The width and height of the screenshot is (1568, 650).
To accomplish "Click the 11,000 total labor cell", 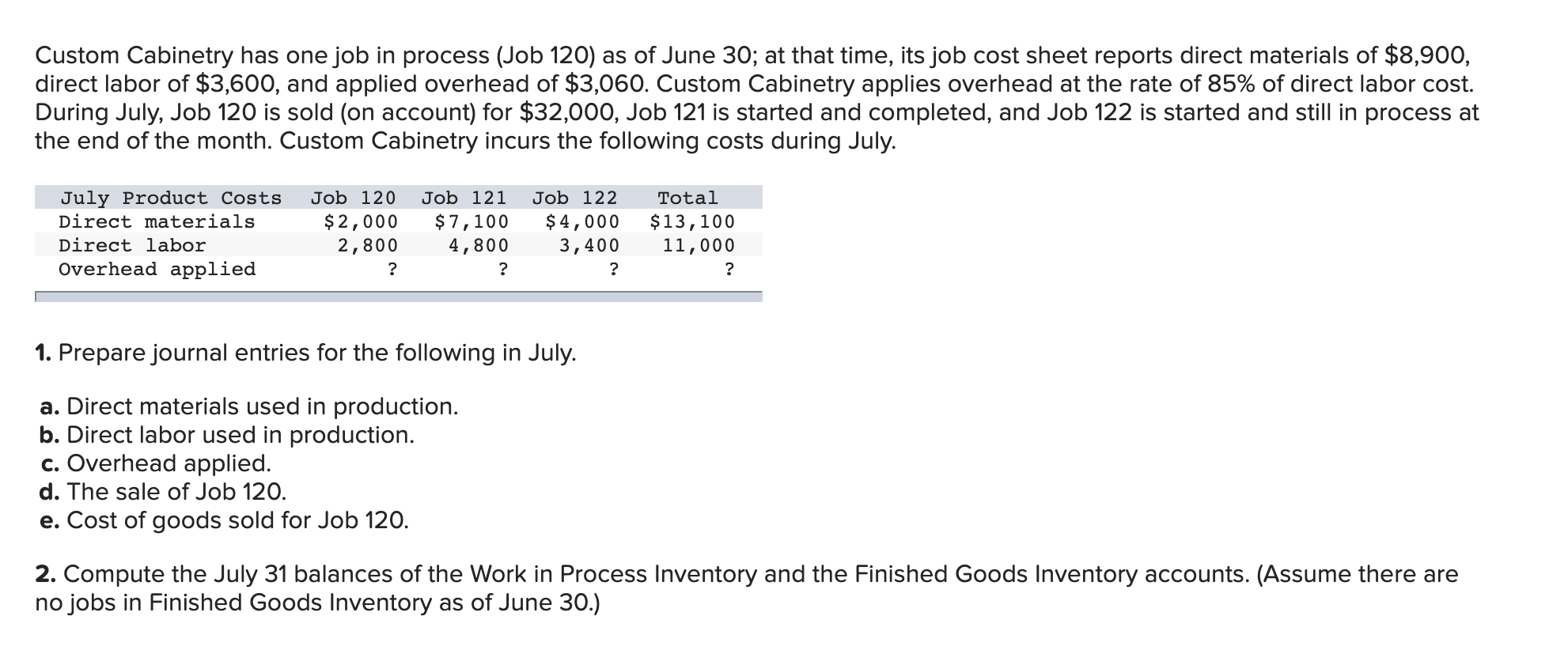I will pos(699,245).
